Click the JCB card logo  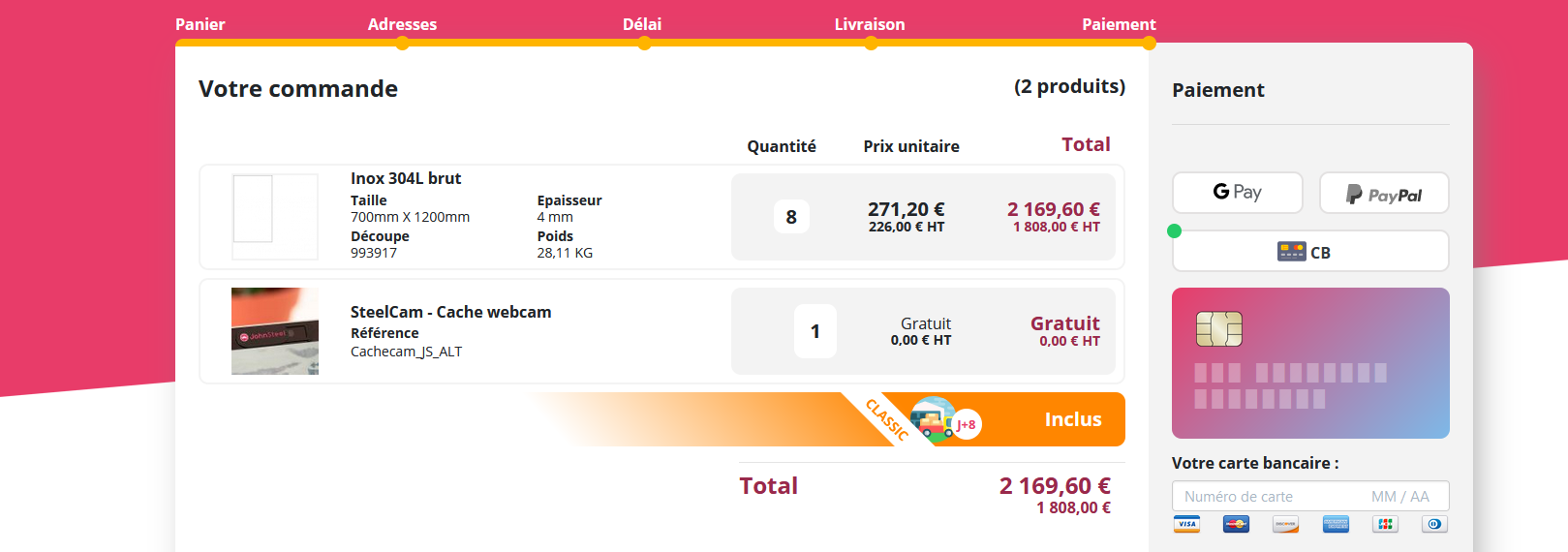(1385, 524)
